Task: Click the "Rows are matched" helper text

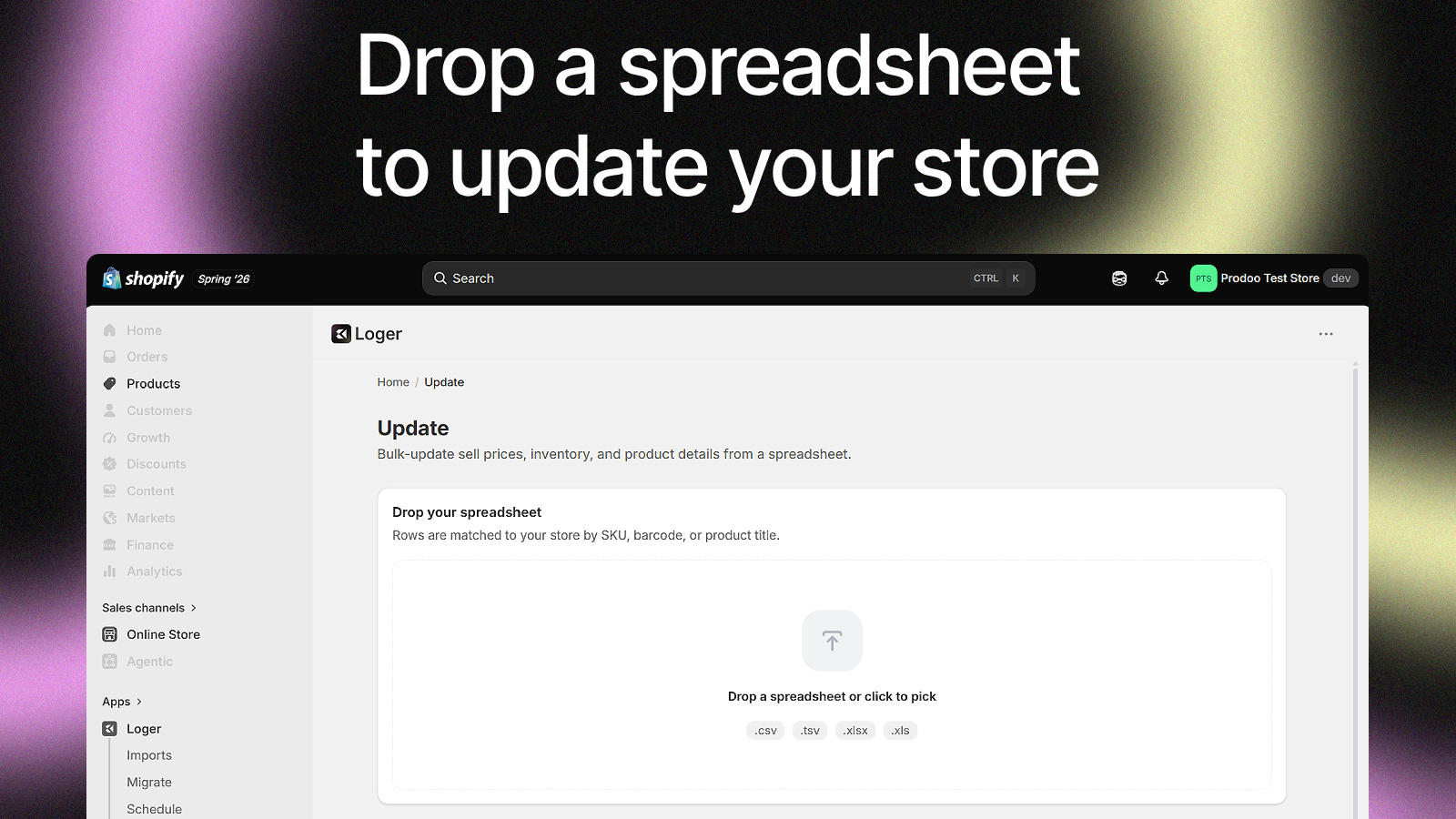Action: coord(586,535)
